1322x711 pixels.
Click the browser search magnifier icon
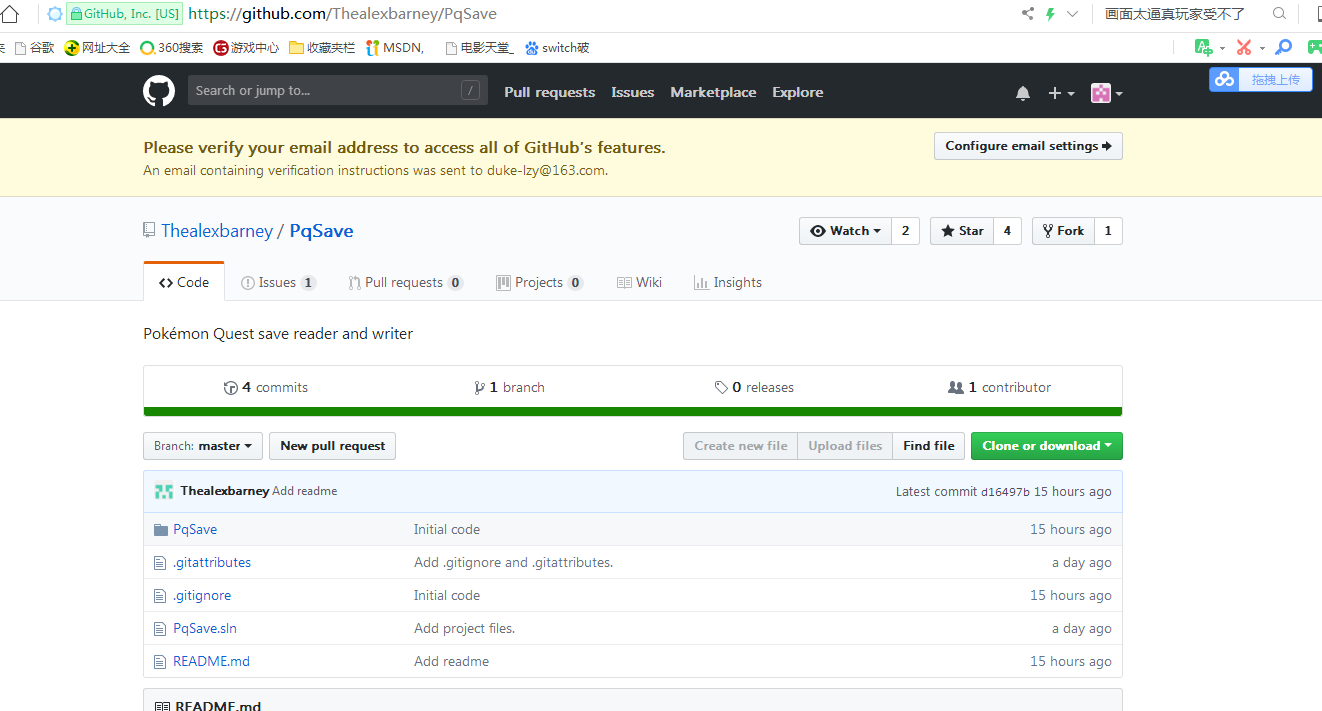[x=1279, y=14]
